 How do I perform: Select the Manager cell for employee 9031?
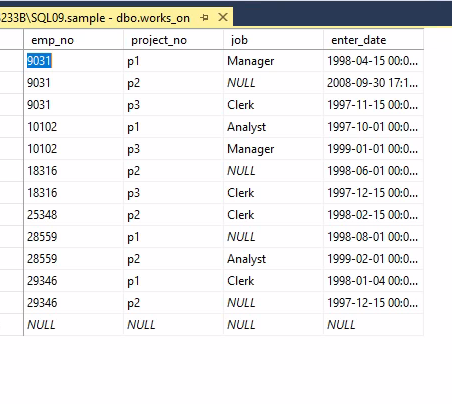tap(273, 61)
